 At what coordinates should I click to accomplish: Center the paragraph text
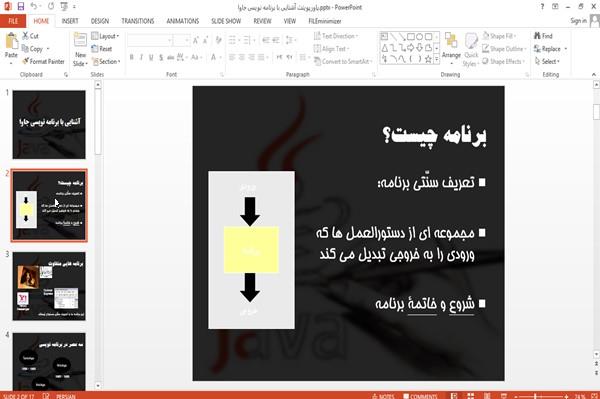pos(241,57)
